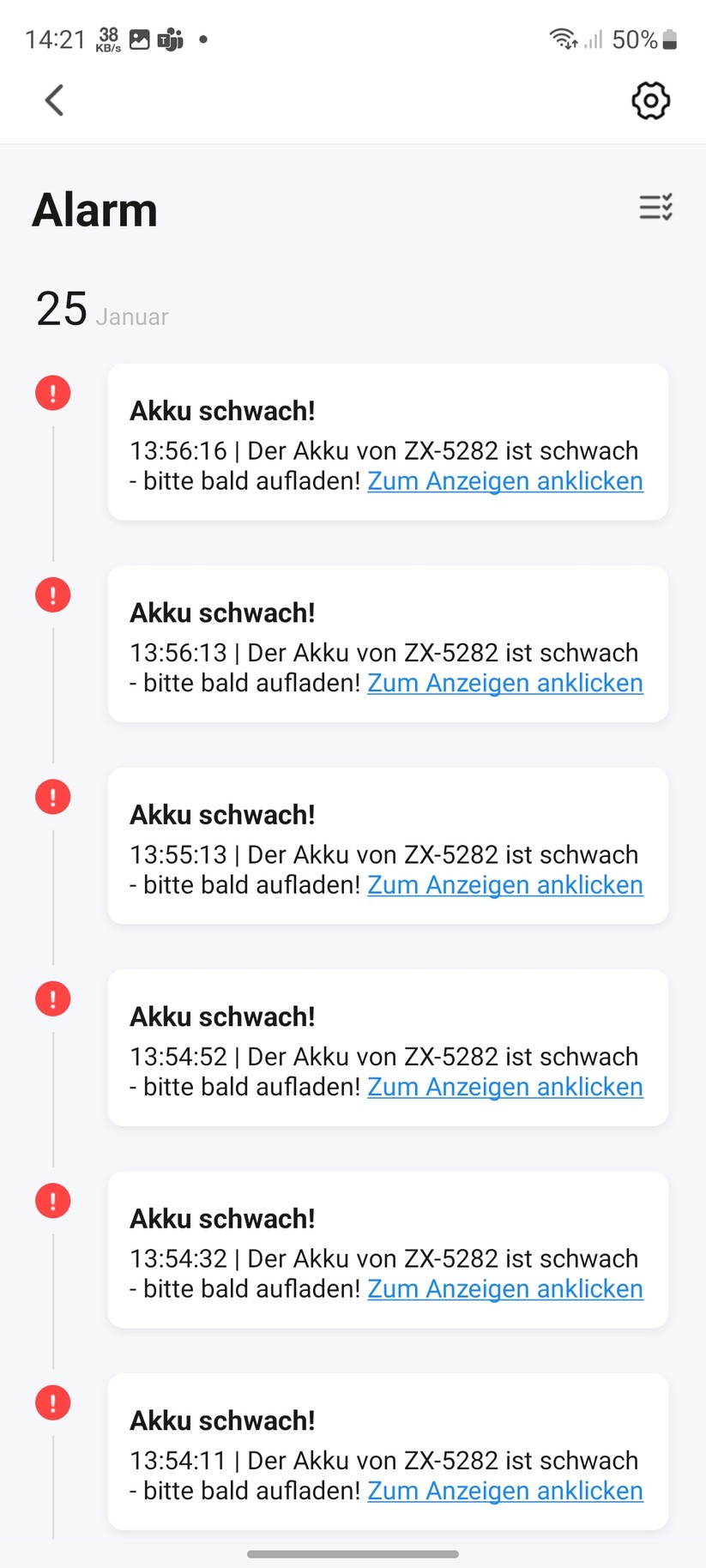Follow the view link for 13:54:32 alarm
The height and width of the screenshot is (1568, 706).
point(504,1289)
